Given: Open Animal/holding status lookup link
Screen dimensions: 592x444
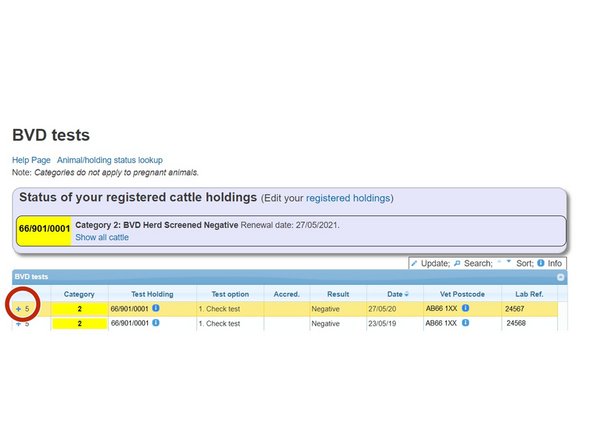Looking at the screenshot, I should (x=110, y=160).
